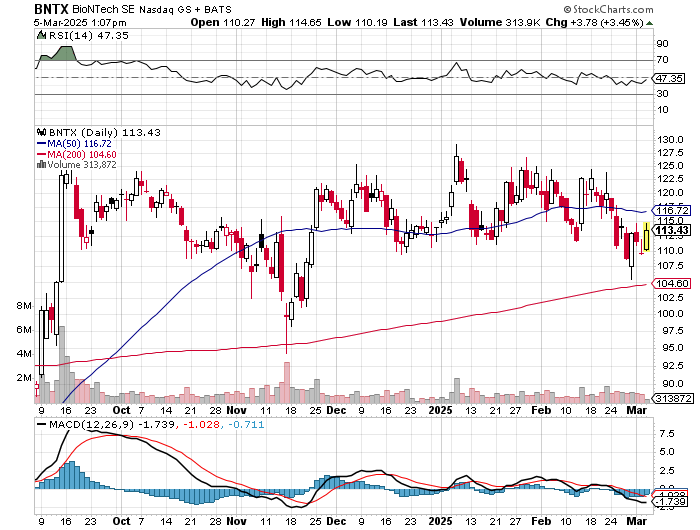Image resolution: width=700 pixels, height=530 pixels.
Task: Click the 127.5 price axis label
Action: tap(670, 153)
